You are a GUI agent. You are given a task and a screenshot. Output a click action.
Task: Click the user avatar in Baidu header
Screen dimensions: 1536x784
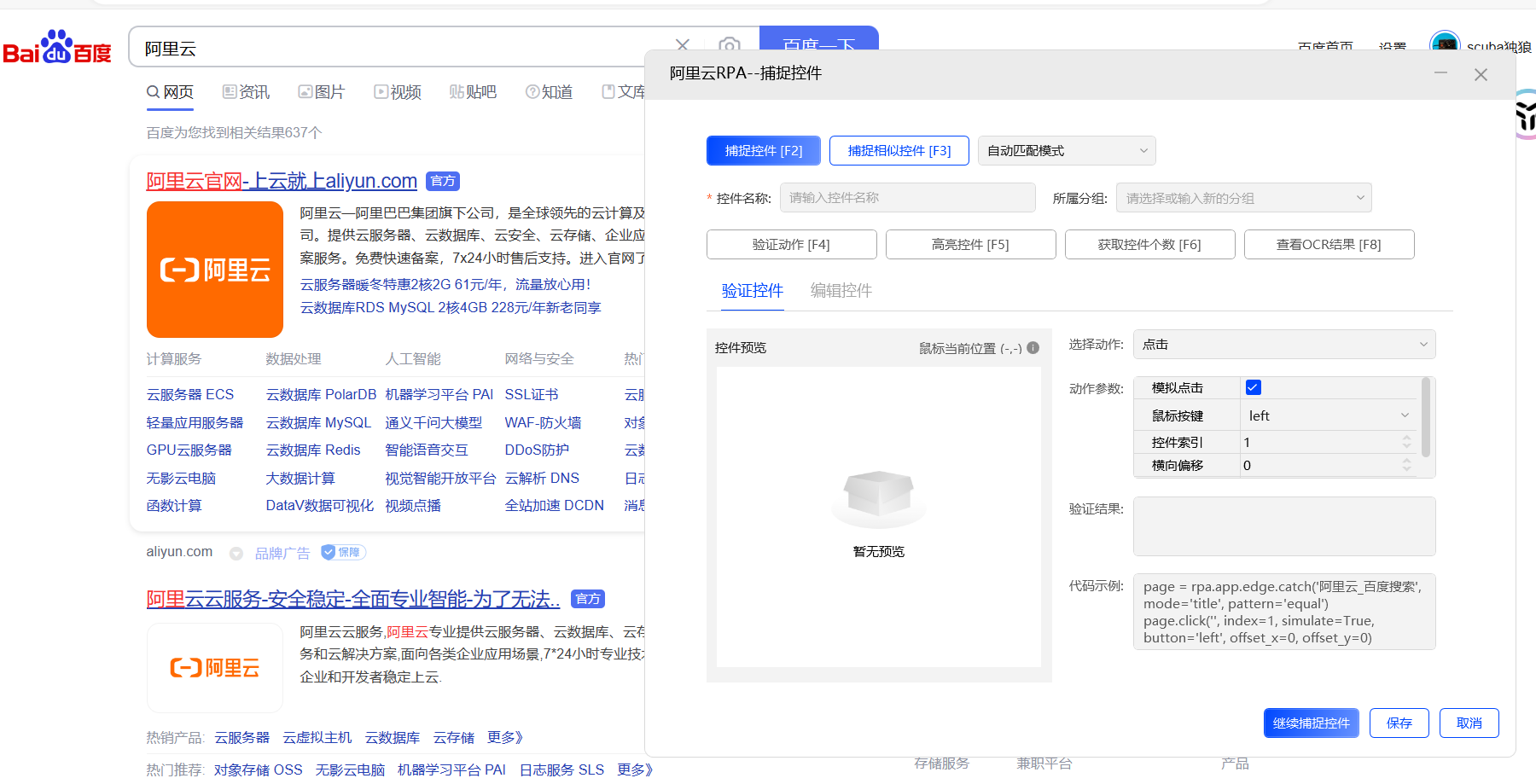tap(1445, 44)
